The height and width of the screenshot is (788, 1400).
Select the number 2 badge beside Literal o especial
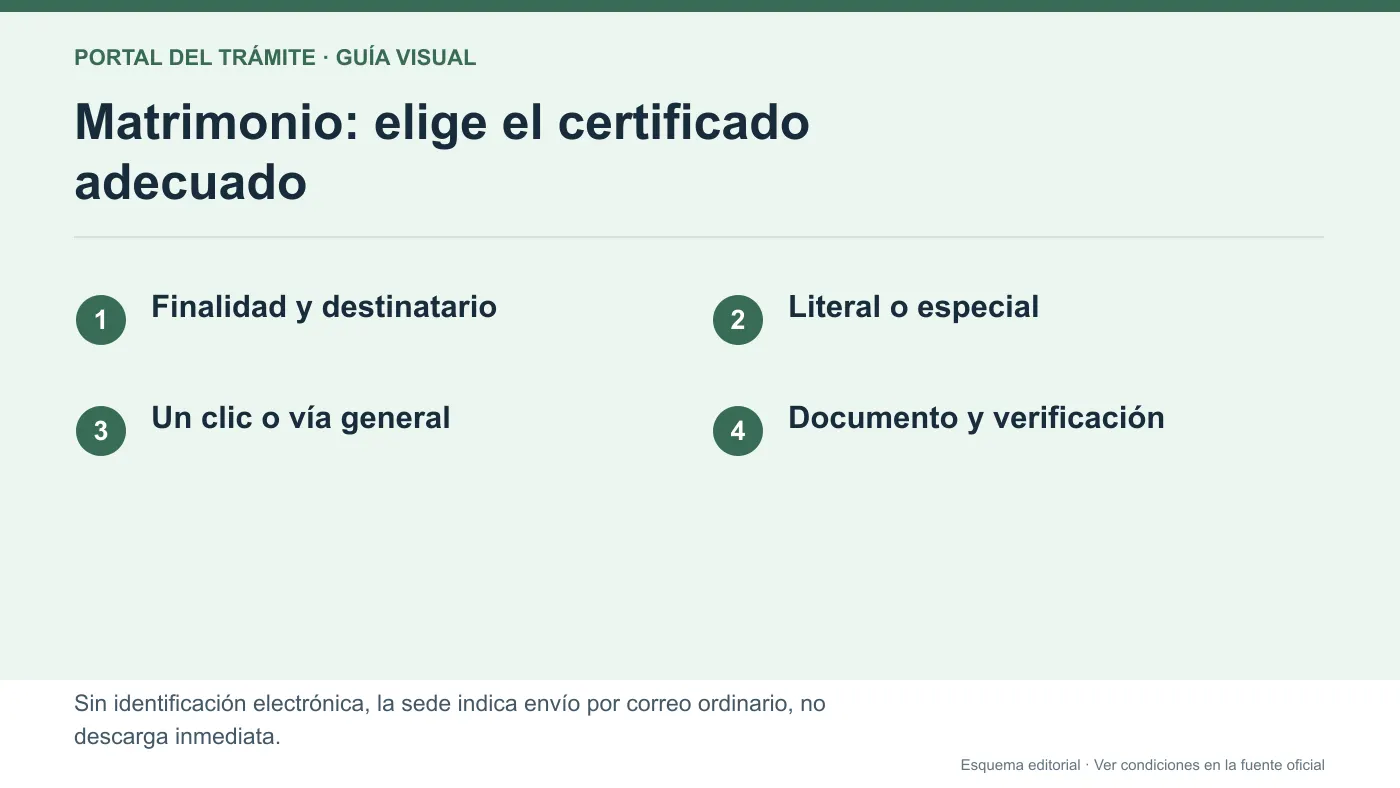[x=738, y=320]
